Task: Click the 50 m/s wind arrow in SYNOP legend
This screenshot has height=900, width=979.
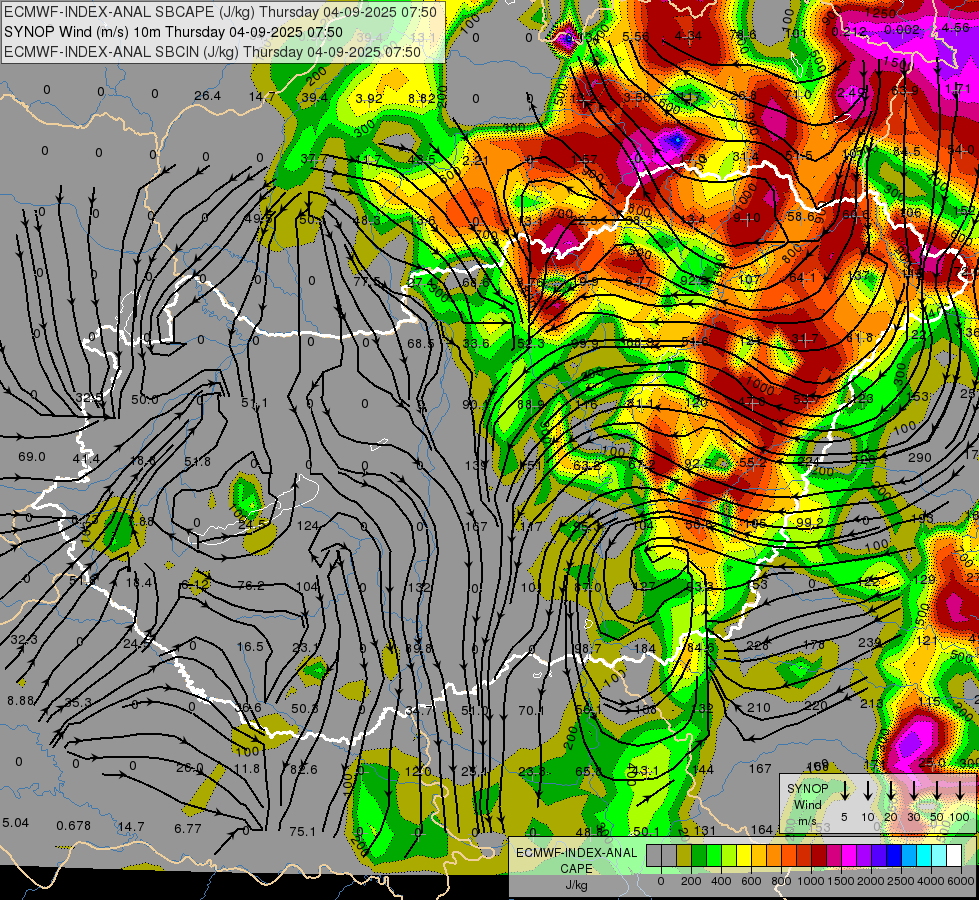Action: pos(937,790)
